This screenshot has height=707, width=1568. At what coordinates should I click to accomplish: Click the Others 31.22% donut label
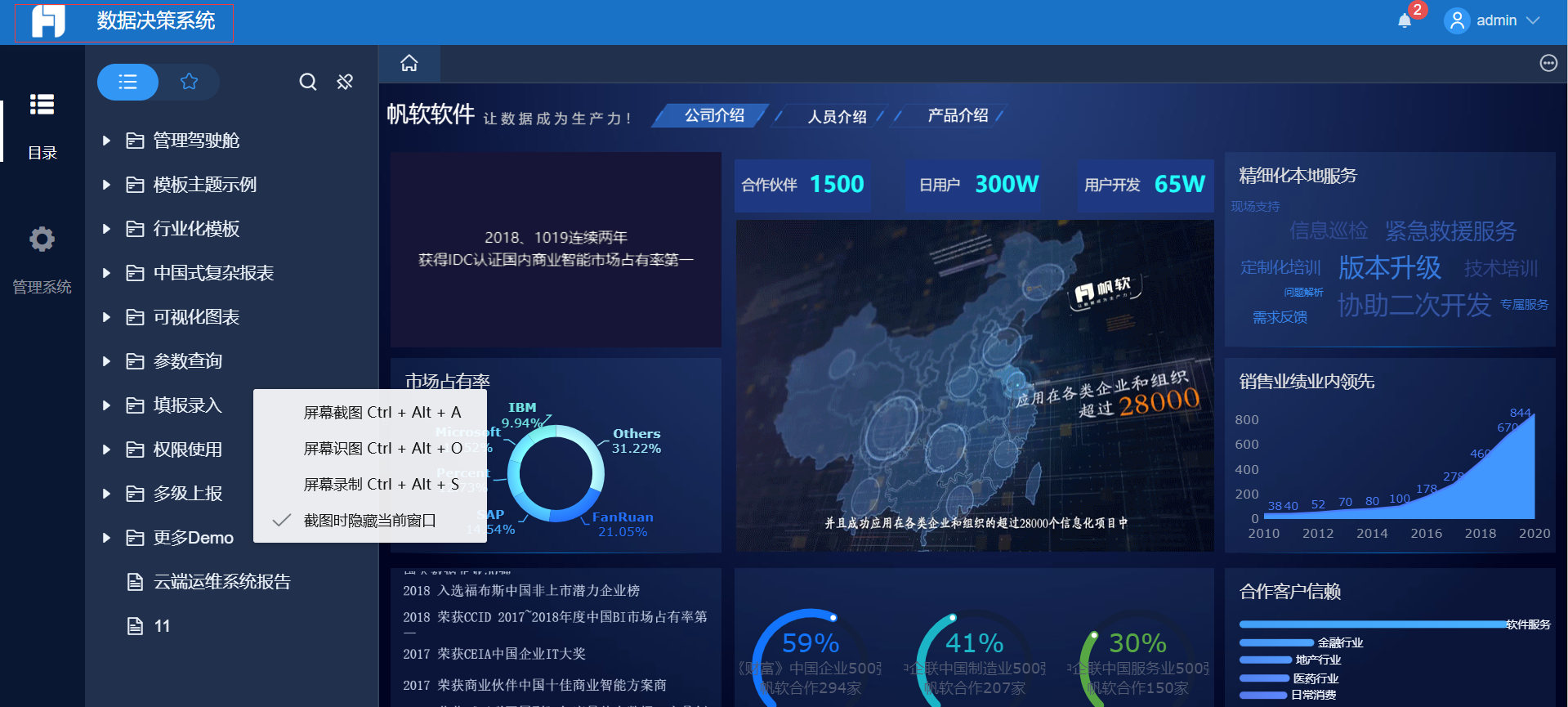(637, 441)
